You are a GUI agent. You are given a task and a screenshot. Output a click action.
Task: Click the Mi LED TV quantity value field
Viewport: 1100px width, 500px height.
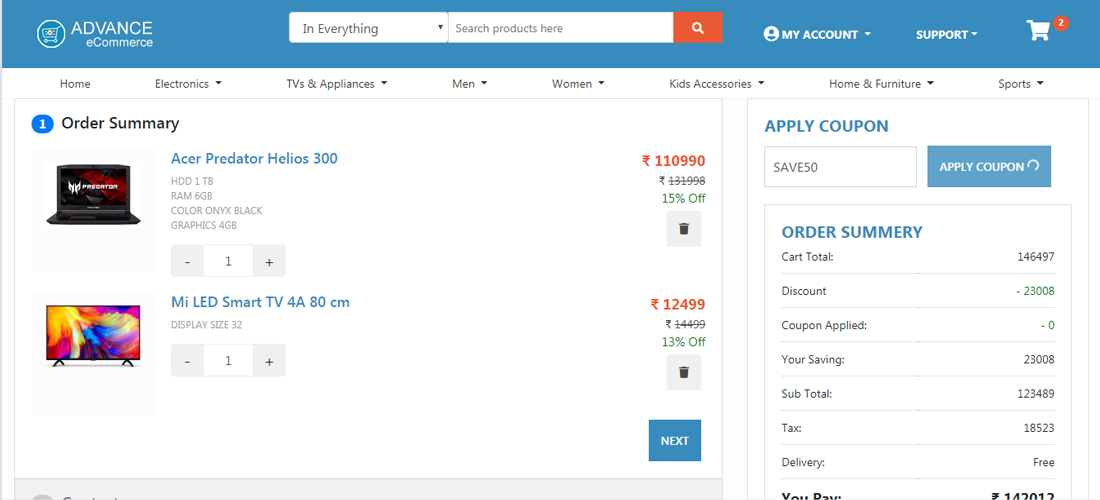228,360
